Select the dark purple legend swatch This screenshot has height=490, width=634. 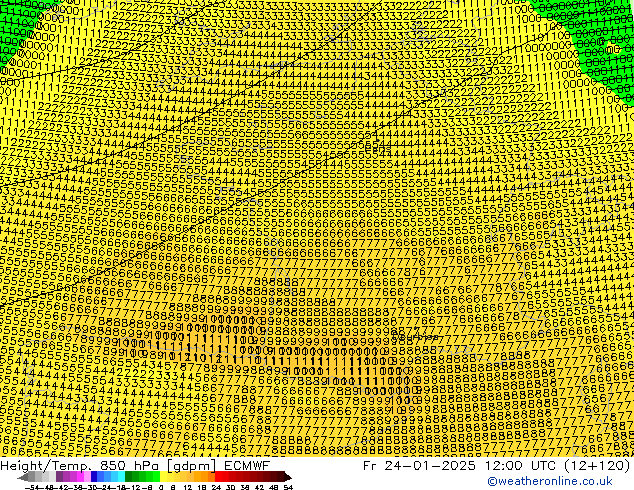tap(59, 477)
